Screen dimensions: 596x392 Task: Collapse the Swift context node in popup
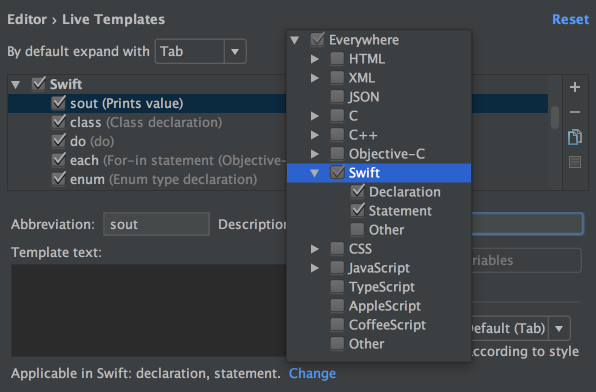pos(315,173)
